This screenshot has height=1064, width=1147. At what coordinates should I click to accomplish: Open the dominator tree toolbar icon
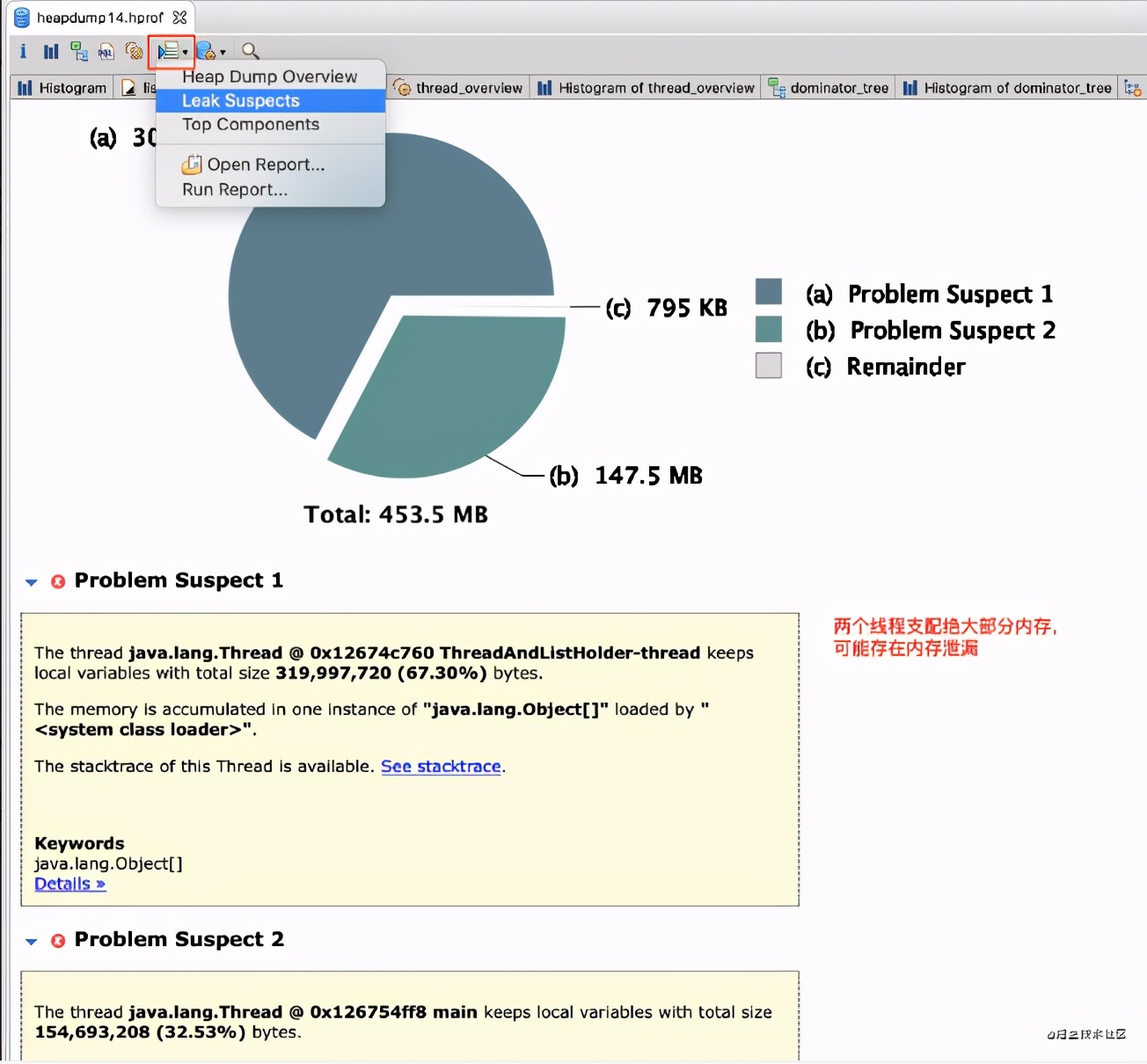(79, 51)
